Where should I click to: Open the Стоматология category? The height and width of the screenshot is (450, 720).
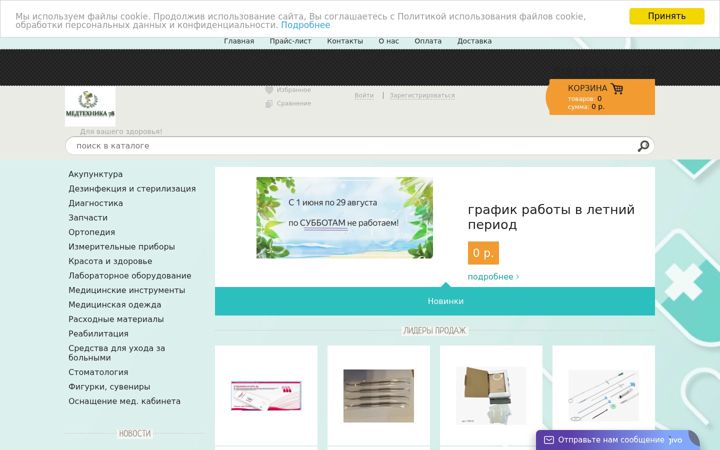point(98,372)
